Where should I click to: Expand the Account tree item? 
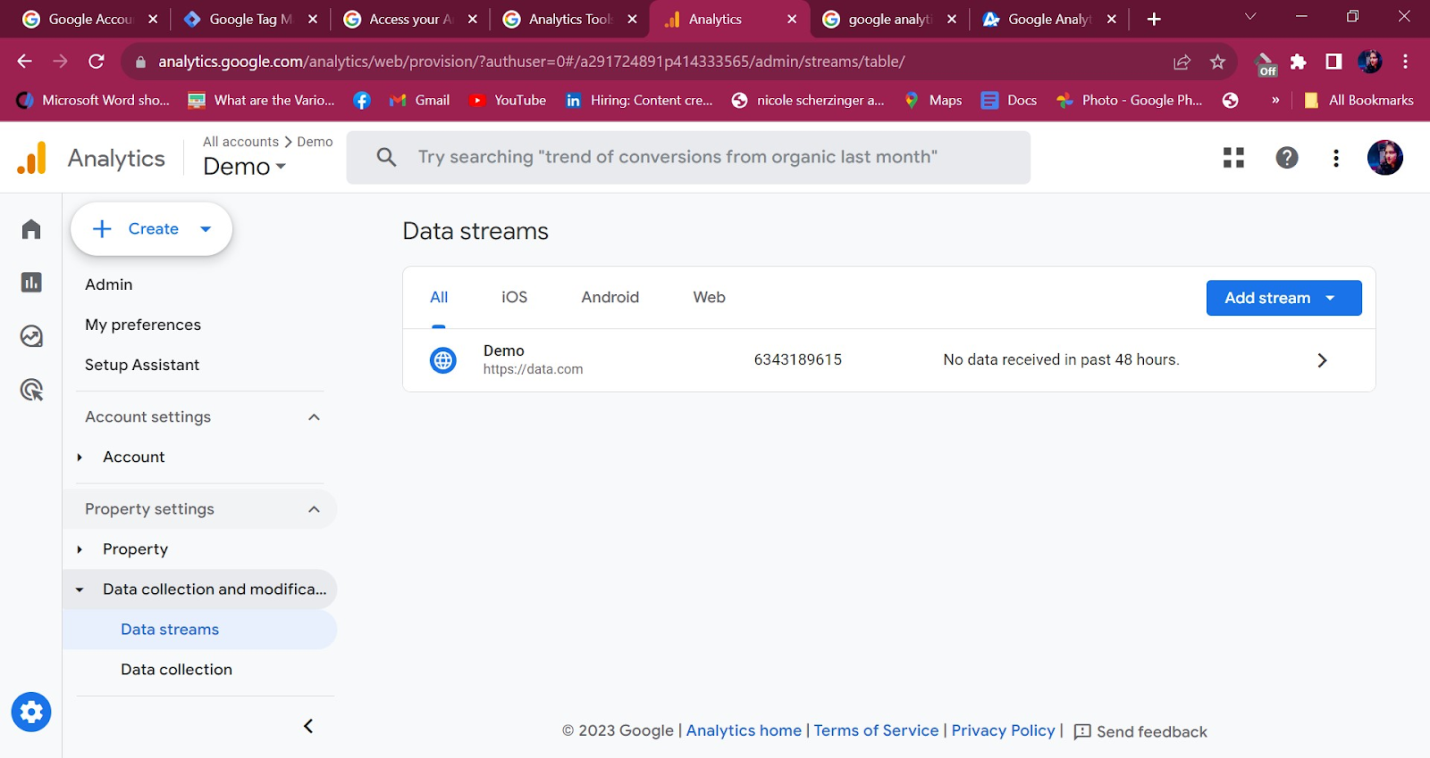pos(80,457)
